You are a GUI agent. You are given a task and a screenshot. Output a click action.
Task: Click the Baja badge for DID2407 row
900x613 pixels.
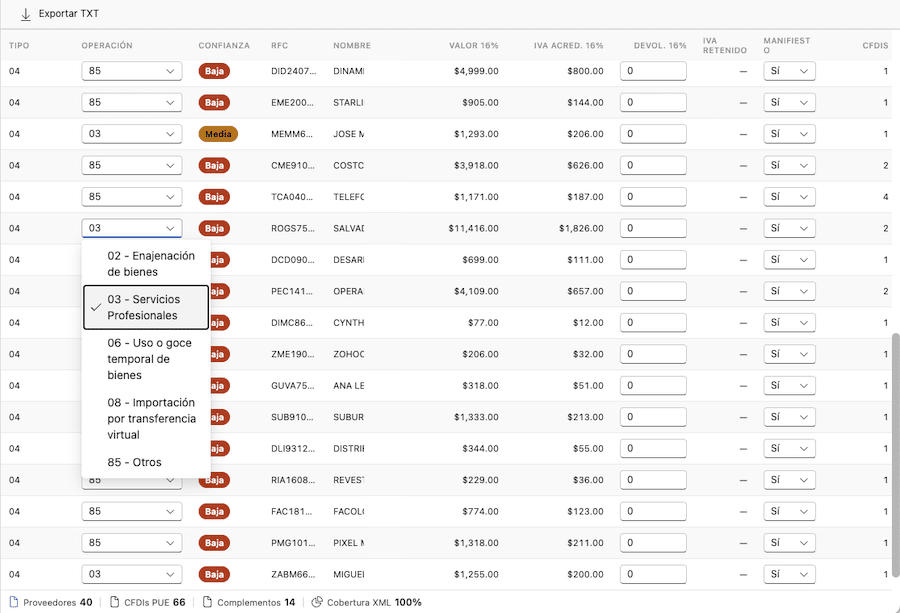coord(214,71)
